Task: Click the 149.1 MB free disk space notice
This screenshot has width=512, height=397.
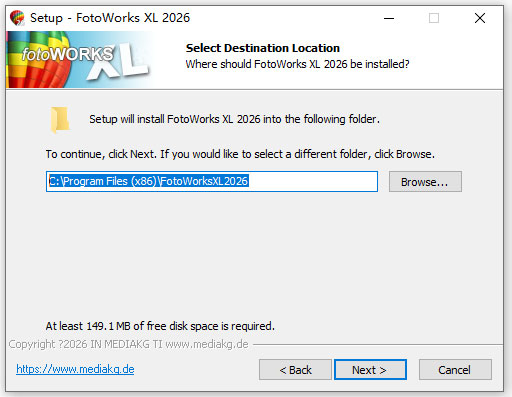Action: coord(160,326)
